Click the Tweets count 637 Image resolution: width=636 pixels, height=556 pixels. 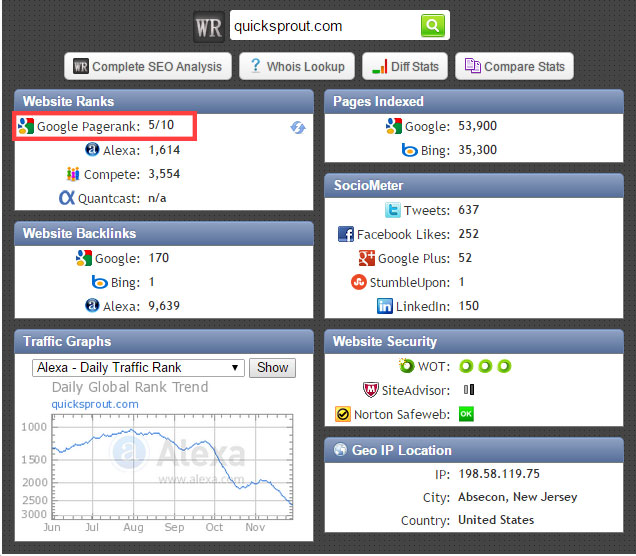468,210
